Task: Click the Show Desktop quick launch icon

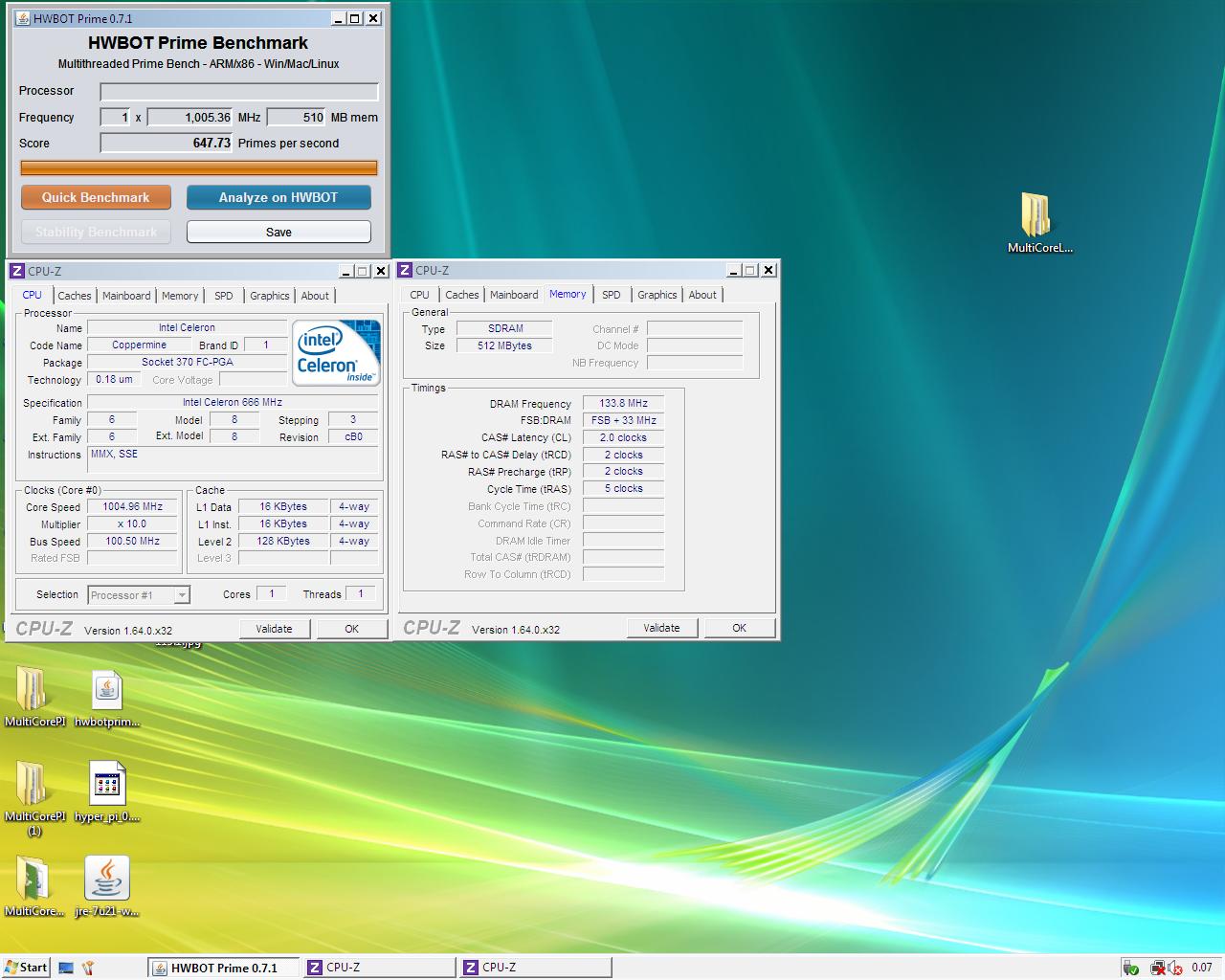Action: tap(66, 968)
